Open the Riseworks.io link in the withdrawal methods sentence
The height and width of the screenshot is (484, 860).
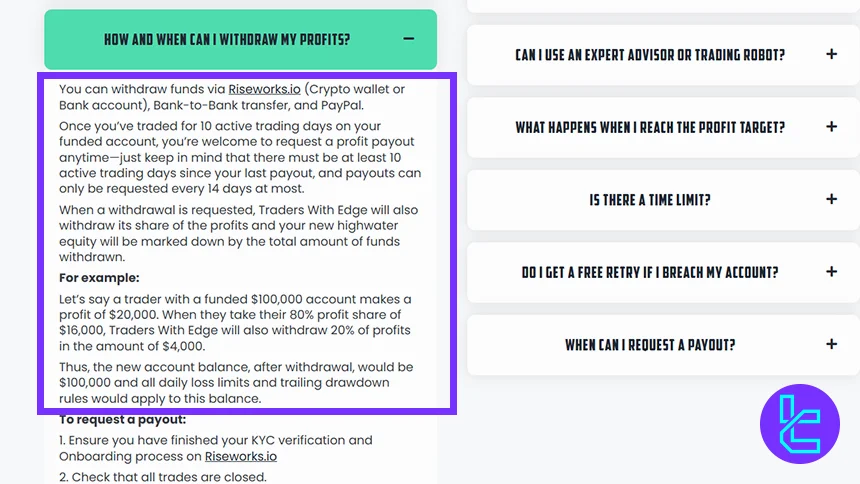[x=265, y=88]
